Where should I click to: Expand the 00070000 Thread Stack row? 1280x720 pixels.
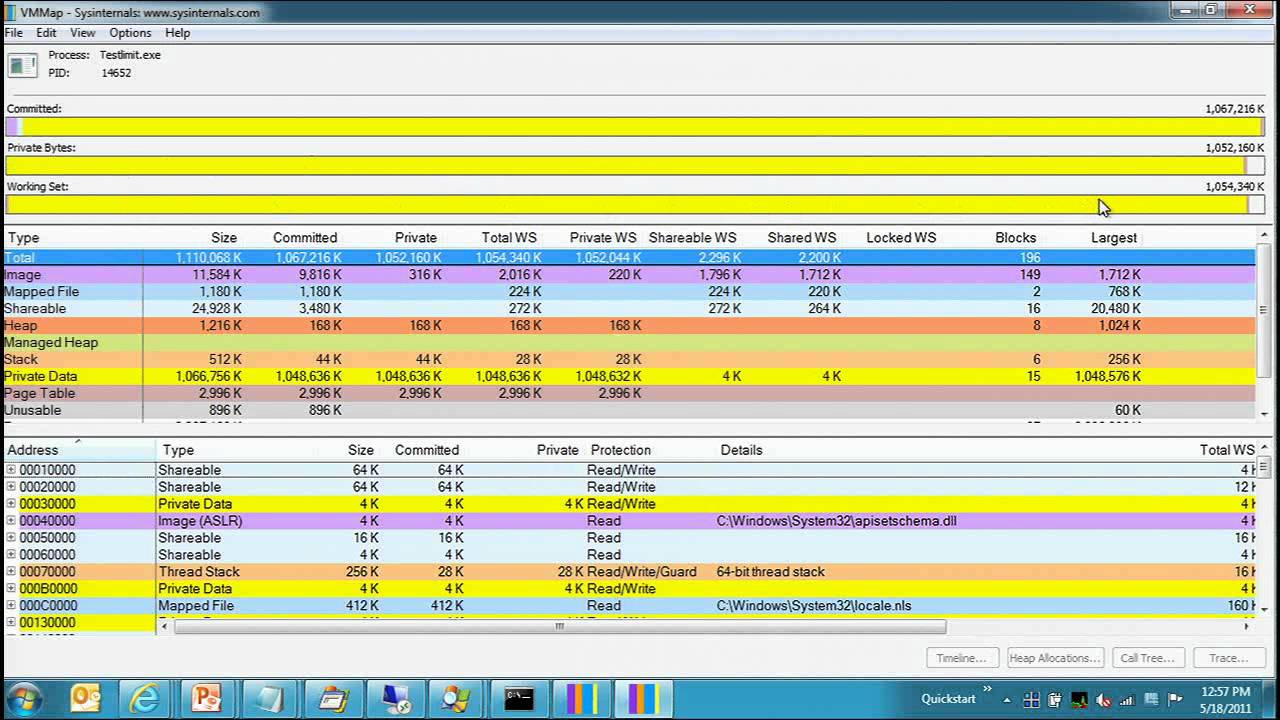[11, 572]
